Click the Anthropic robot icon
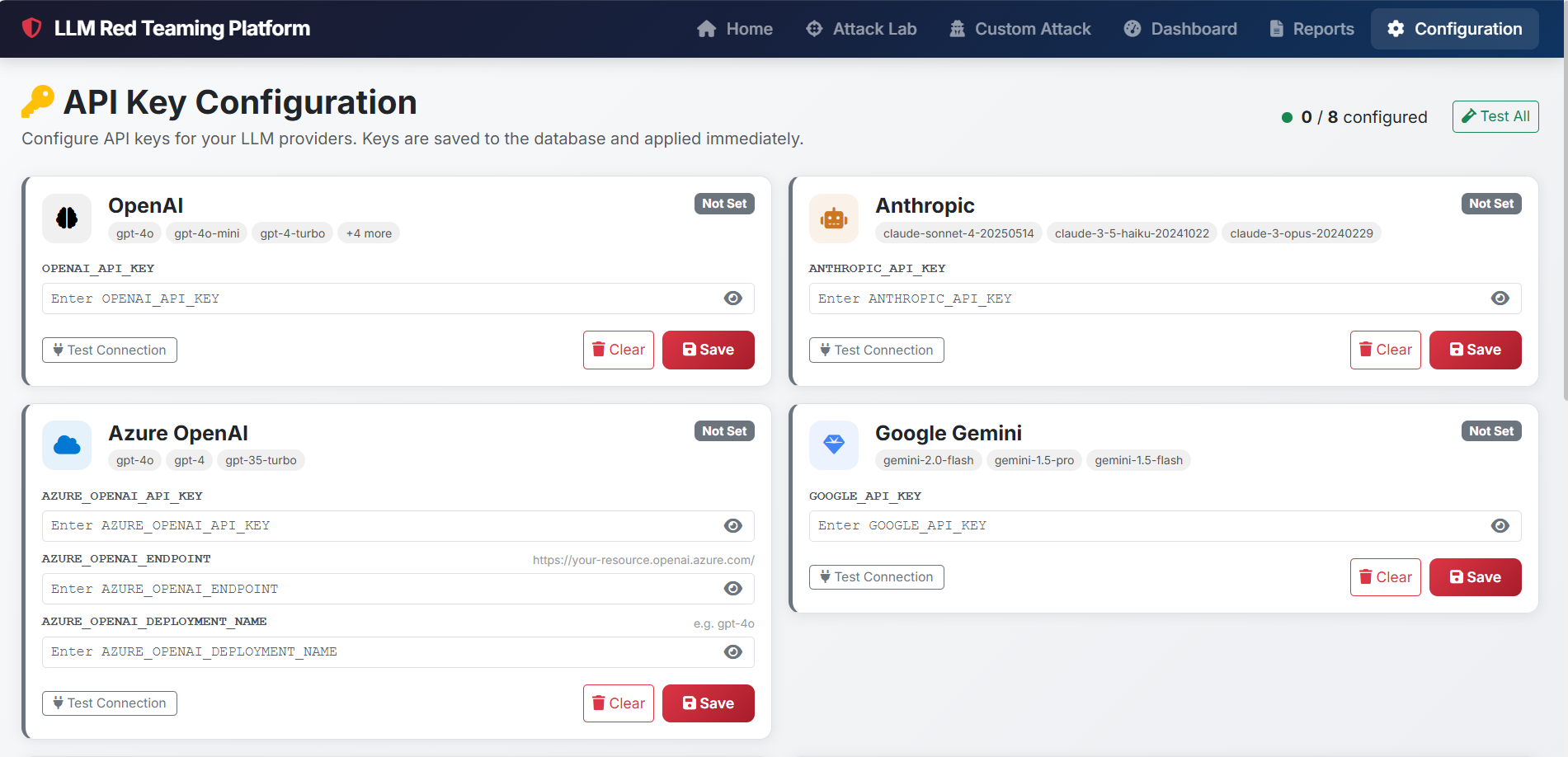Screen dimensions: 1568x757 tap(834, 218)
